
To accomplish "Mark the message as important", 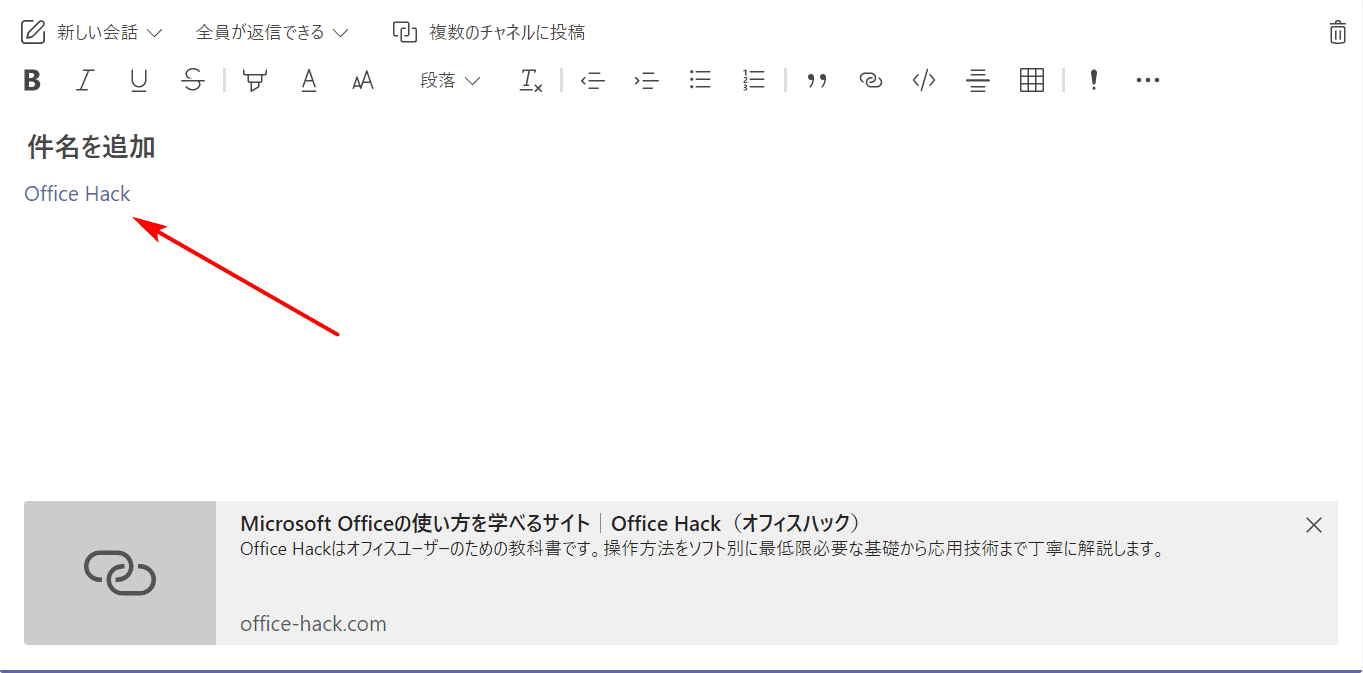I will [x=1094, y=81].
